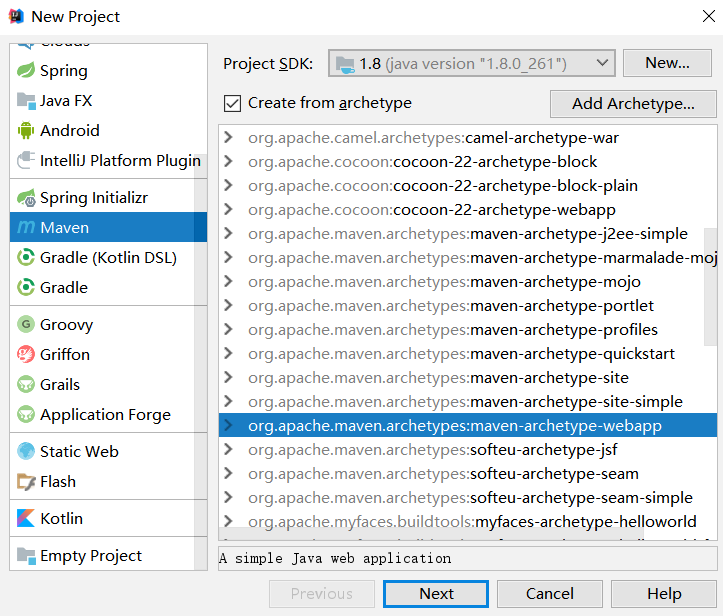Select softeu-archetype-seam archetype
The image size is (723, 616).
(x=468, y=473)
